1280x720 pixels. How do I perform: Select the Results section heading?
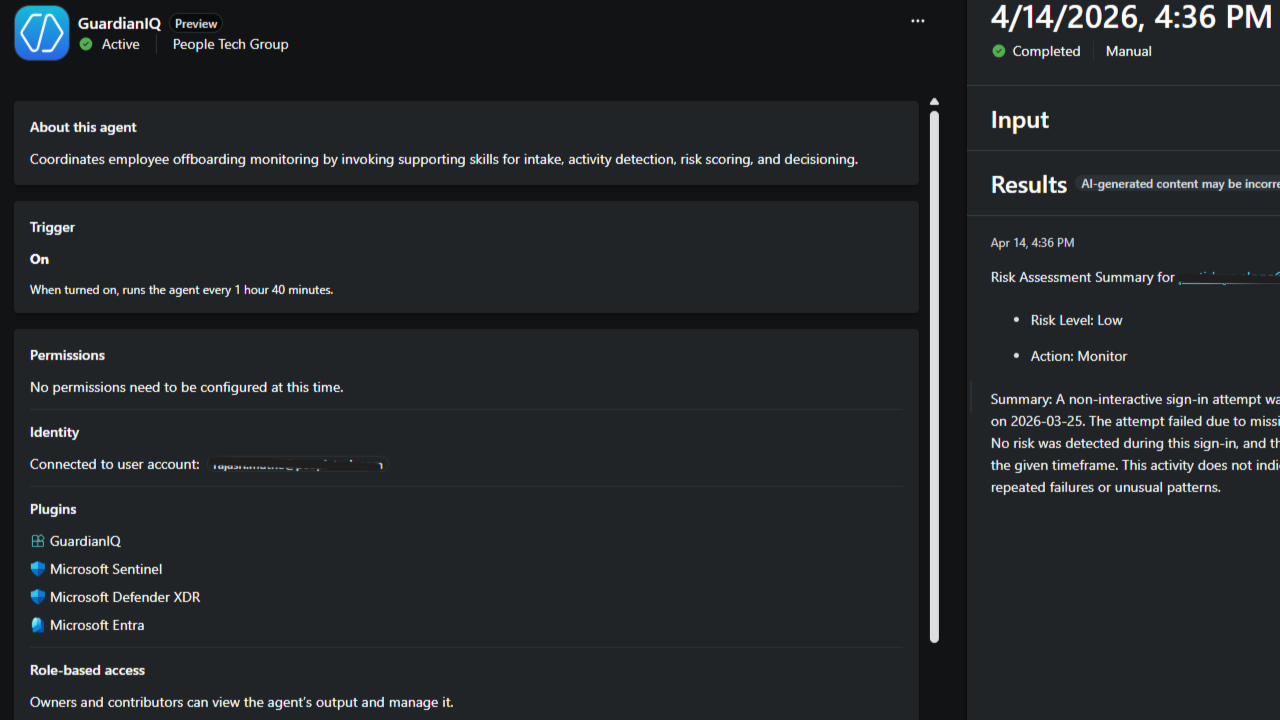click(1029, 185)
